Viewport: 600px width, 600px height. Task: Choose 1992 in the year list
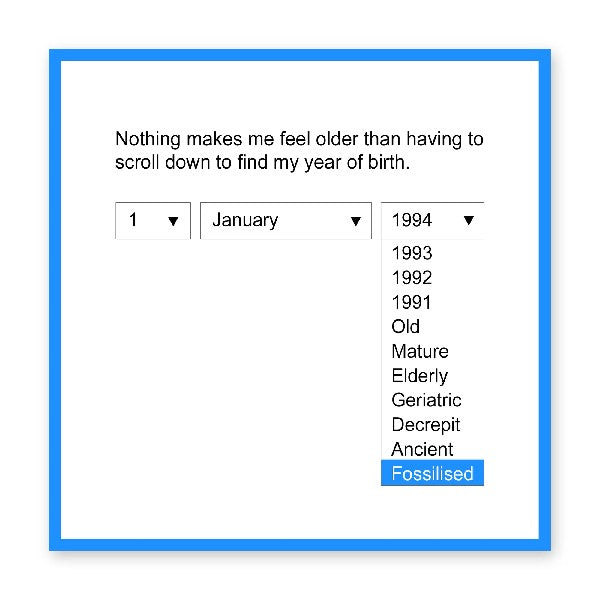412,278
